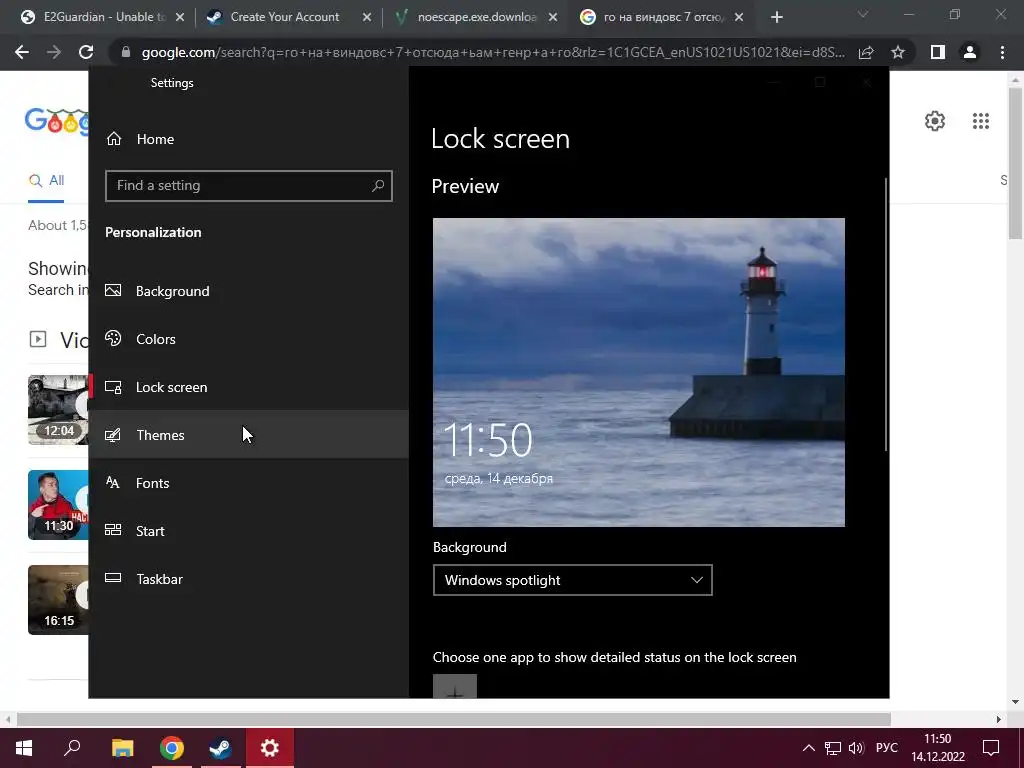Viewport: 1024px width, 768px height.
Task: Click the Settings window vertical scrollbar
Action: [x=886, y=313]
